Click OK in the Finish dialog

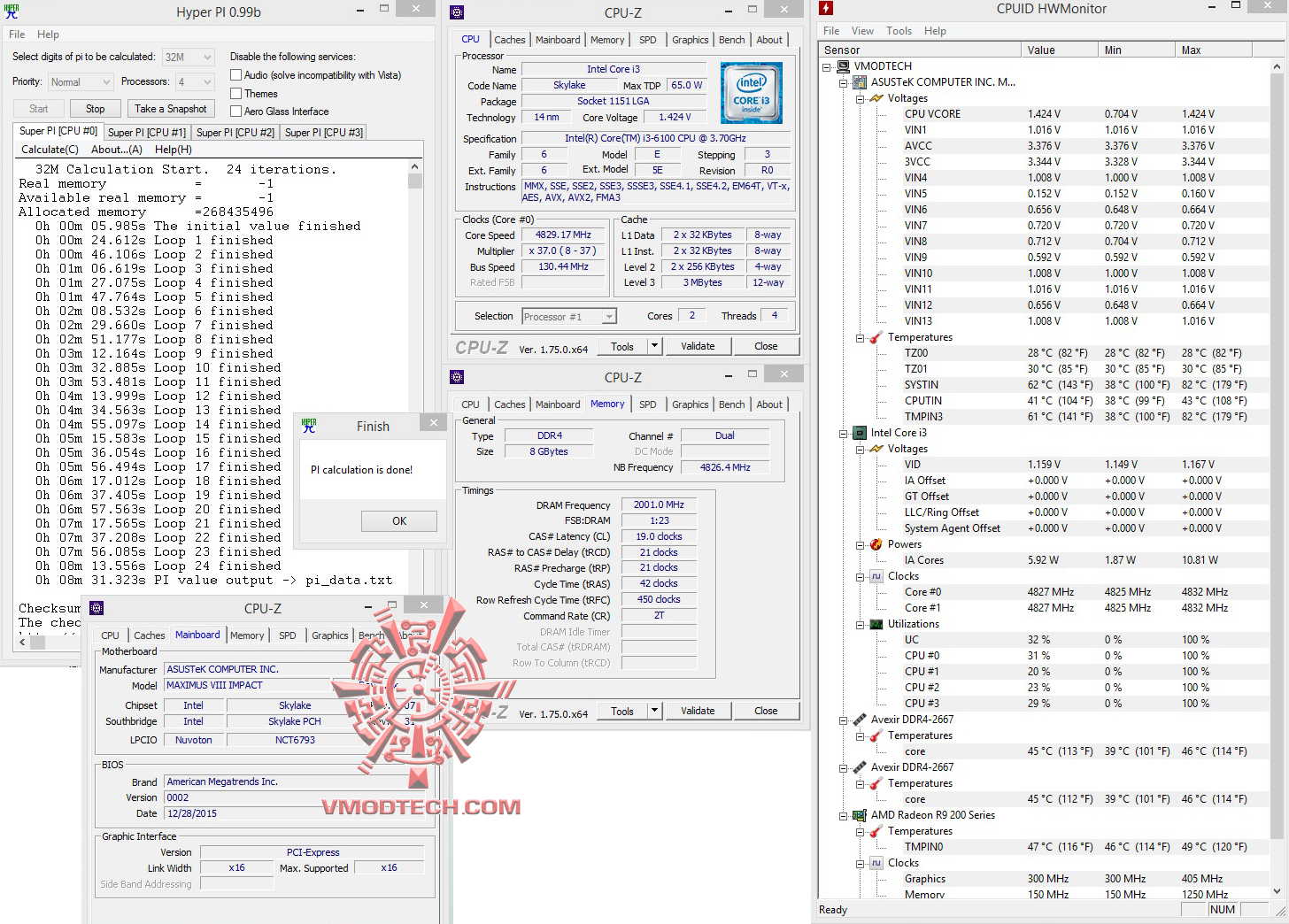point(399,521)
